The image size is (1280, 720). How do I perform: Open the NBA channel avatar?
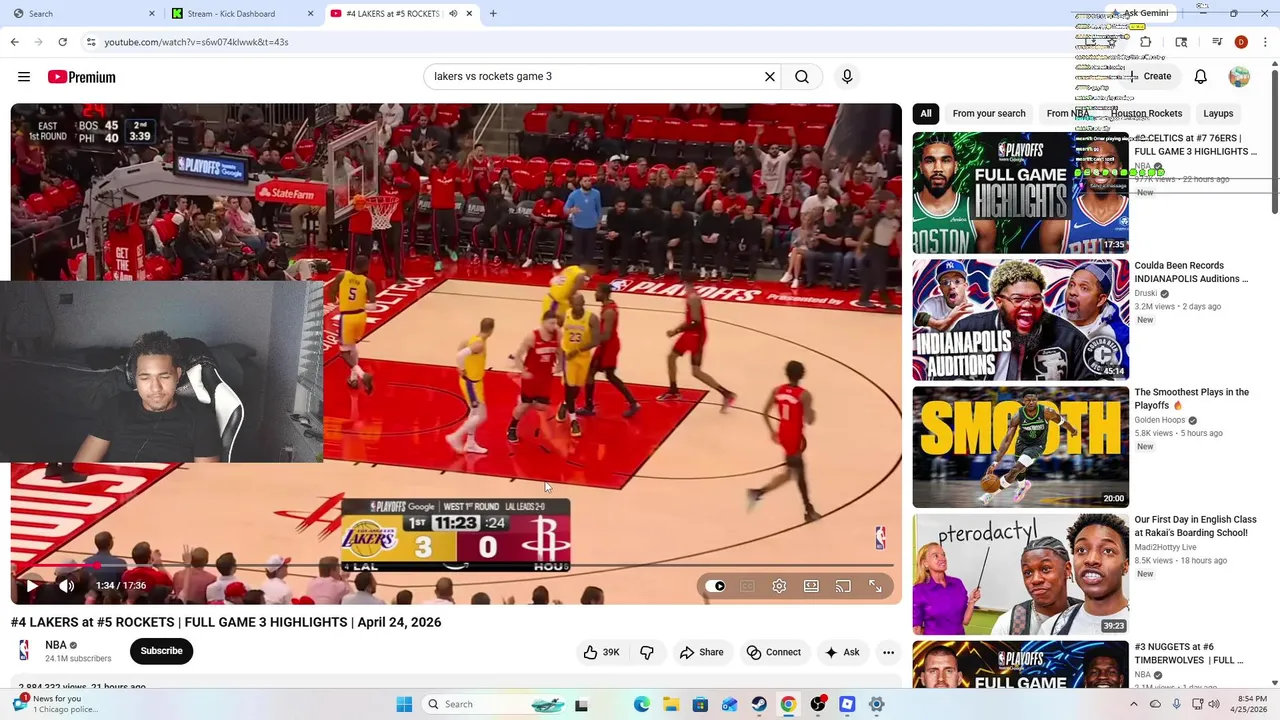click(x=24, y=651)
